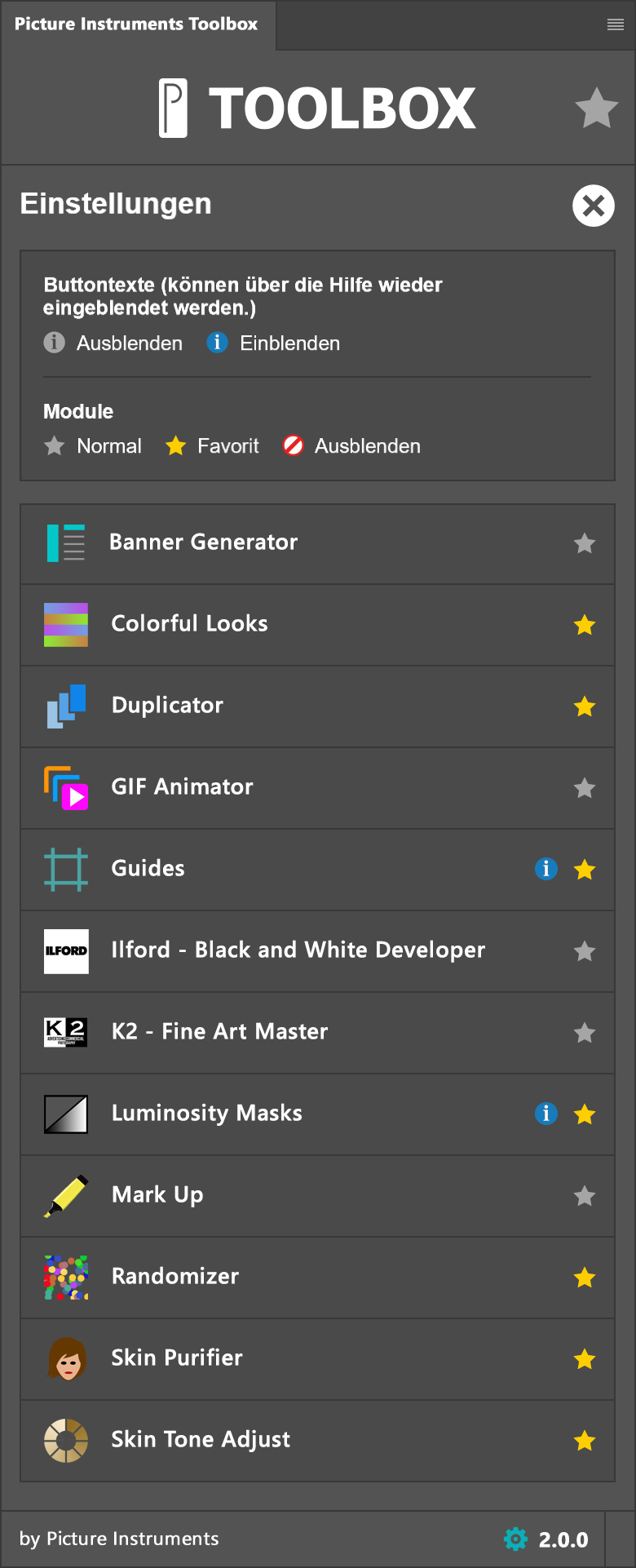Click the Randomizer module icon

click(66, 1278)
